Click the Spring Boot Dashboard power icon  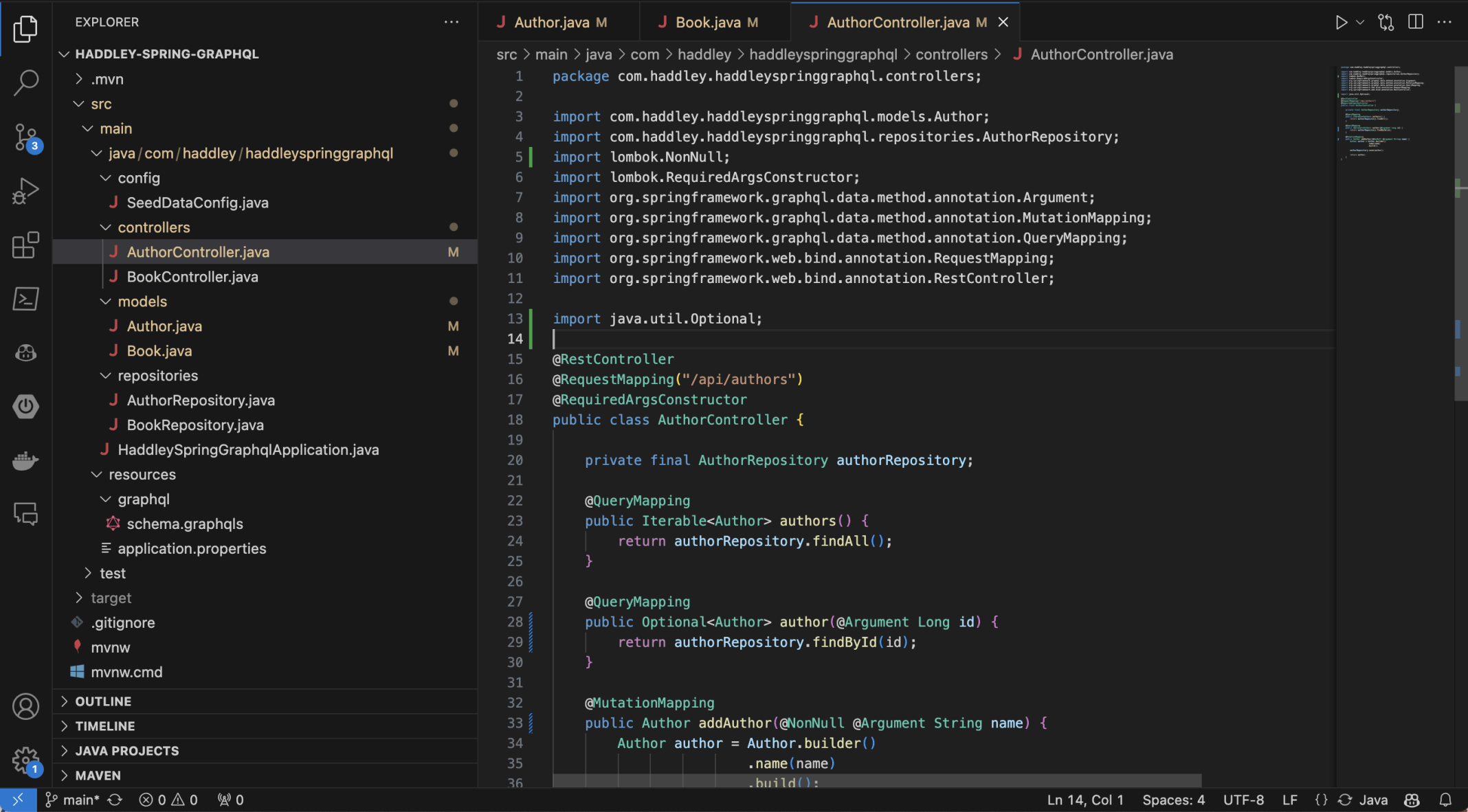[25, 407]
